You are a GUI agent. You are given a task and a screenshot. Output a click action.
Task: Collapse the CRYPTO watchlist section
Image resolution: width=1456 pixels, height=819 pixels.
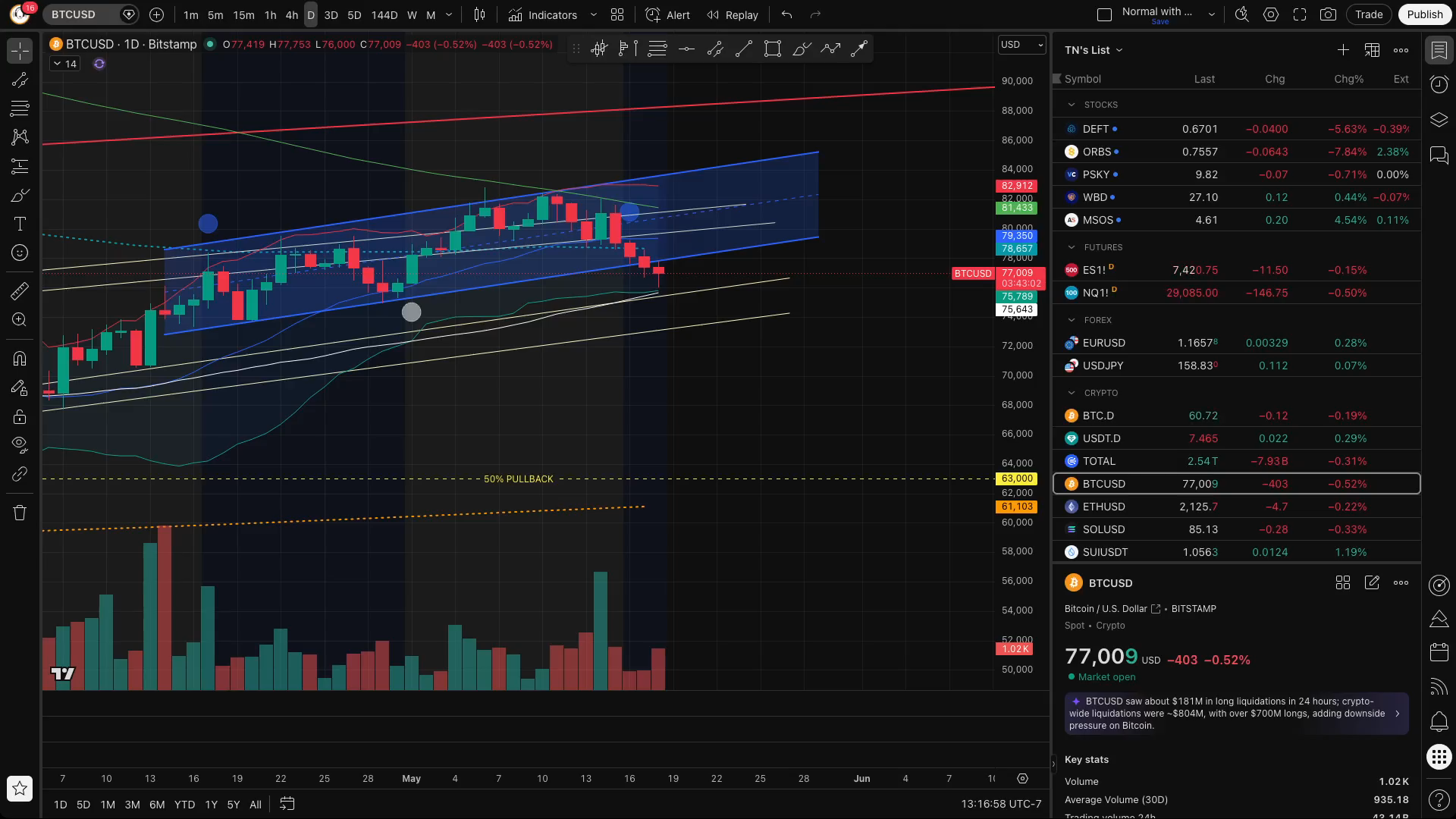(x=1072, y=393)
